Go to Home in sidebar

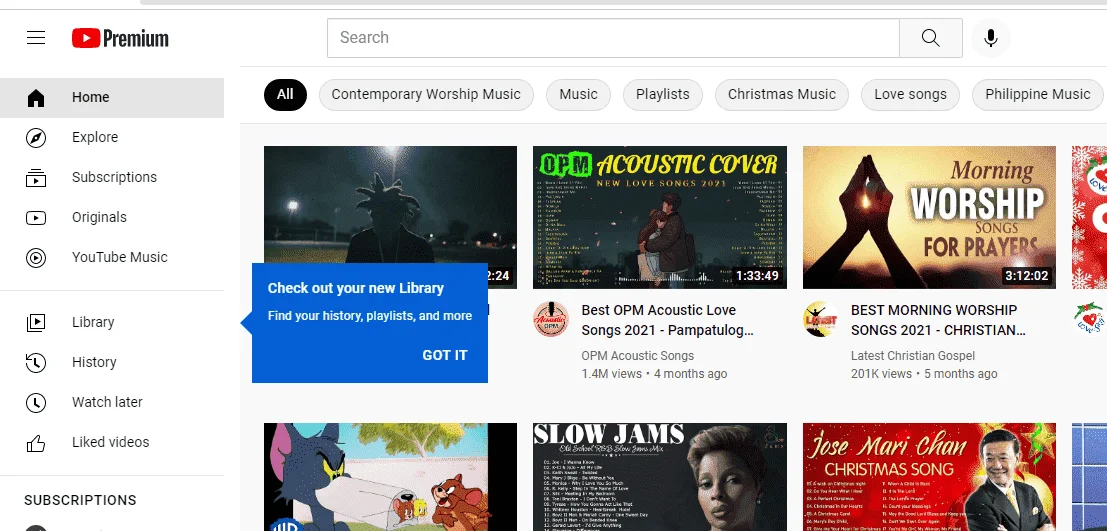coord(112,97)
